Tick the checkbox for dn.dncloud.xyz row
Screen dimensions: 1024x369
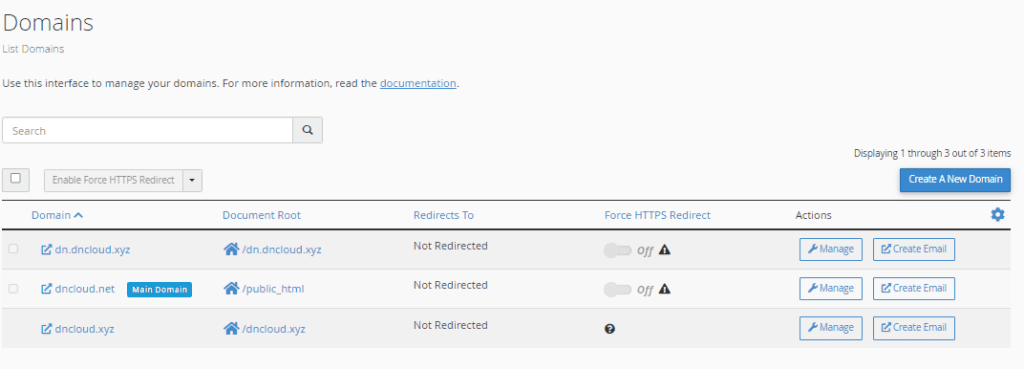[x=14, y=249]
